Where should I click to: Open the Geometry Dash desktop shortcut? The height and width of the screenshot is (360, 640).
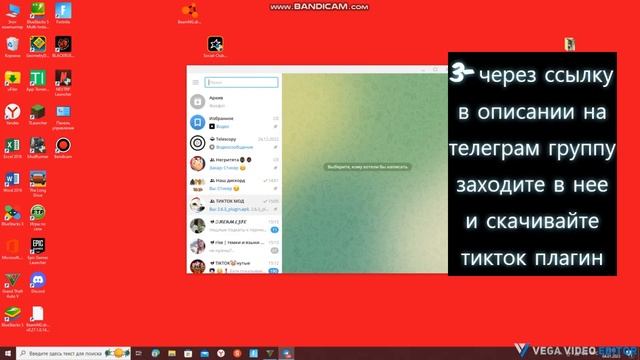click(38, 47)
